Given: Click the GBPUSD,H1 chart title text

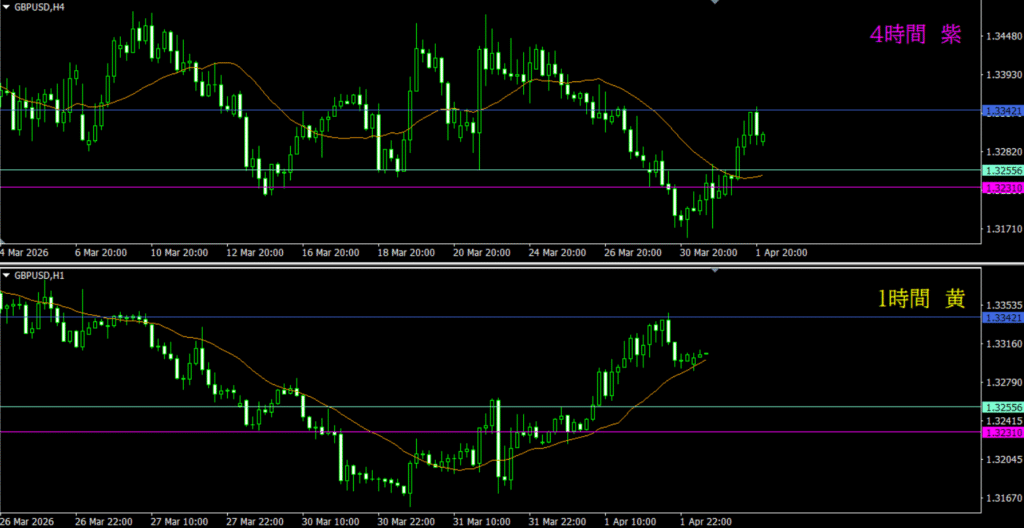Looking at the screenshot, I should point(38,274).
